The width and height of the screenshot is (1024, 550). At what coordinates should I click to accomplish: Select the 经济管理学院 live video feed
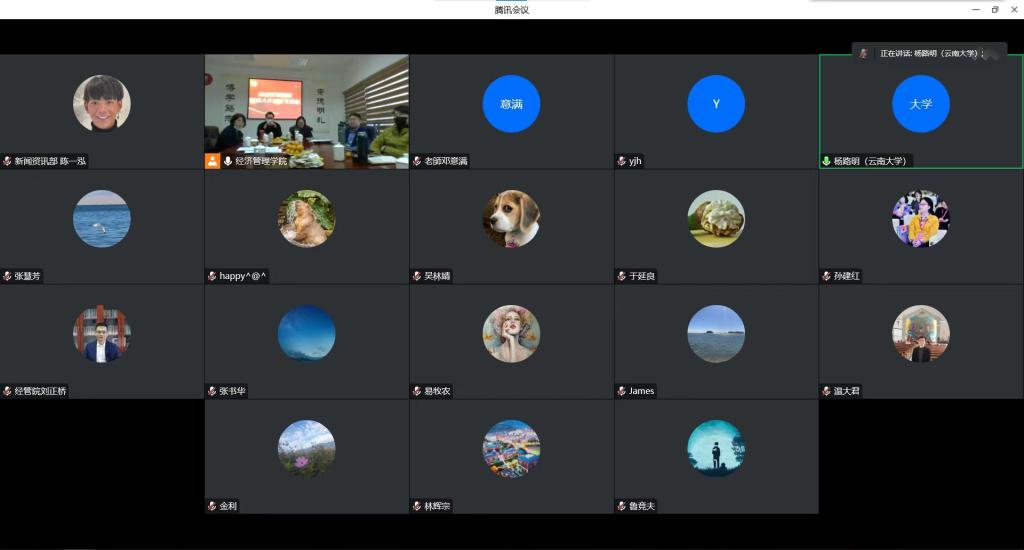tap(306, 105)
